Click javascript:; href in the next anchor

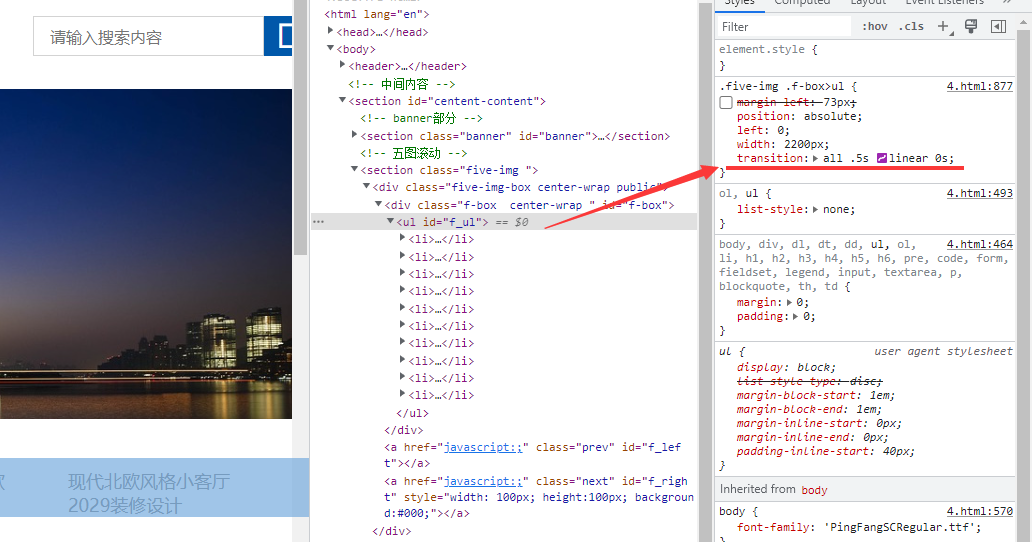pyautogui.click(x=483, y=481)
